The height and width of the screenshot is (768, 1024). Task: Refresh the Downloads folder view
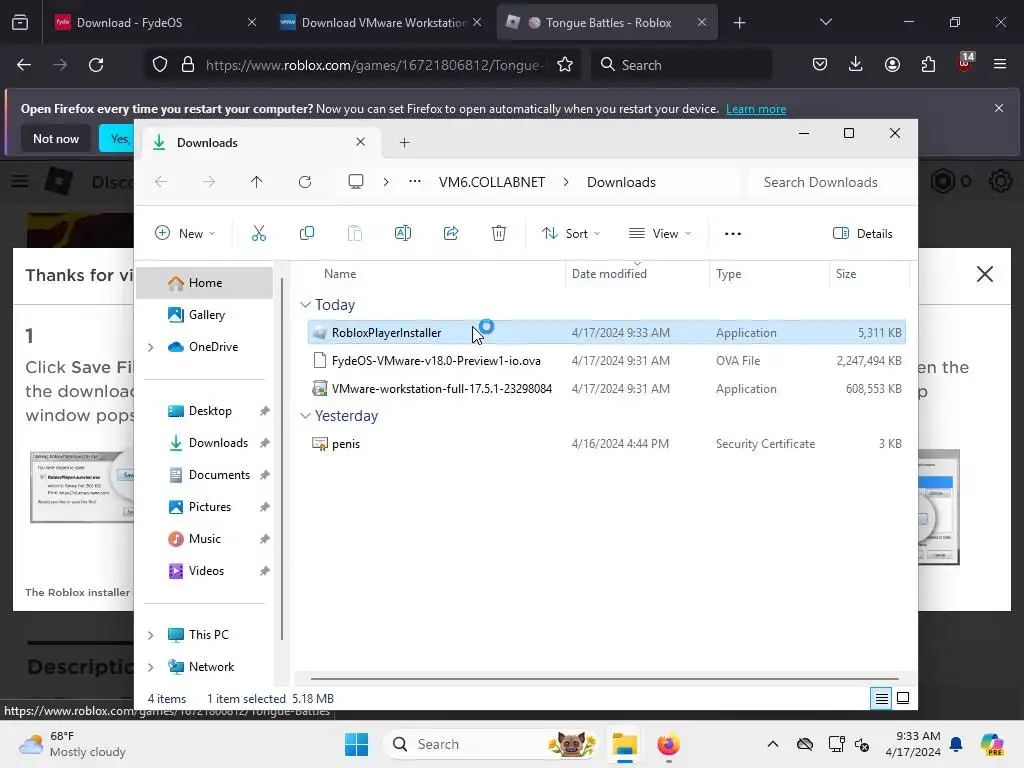305,182
